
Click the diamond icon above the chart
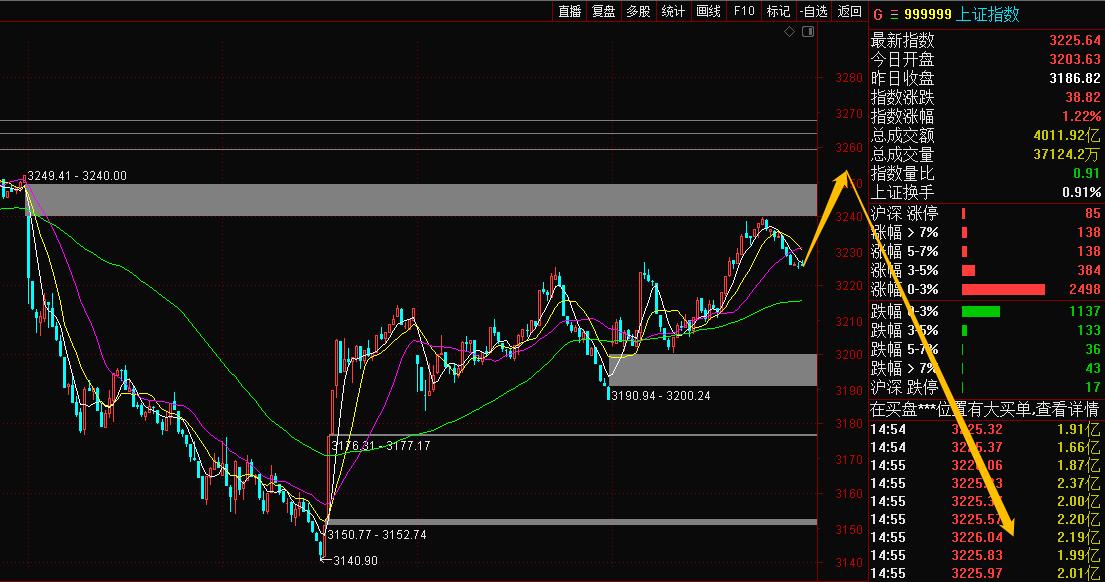(789, 32)
